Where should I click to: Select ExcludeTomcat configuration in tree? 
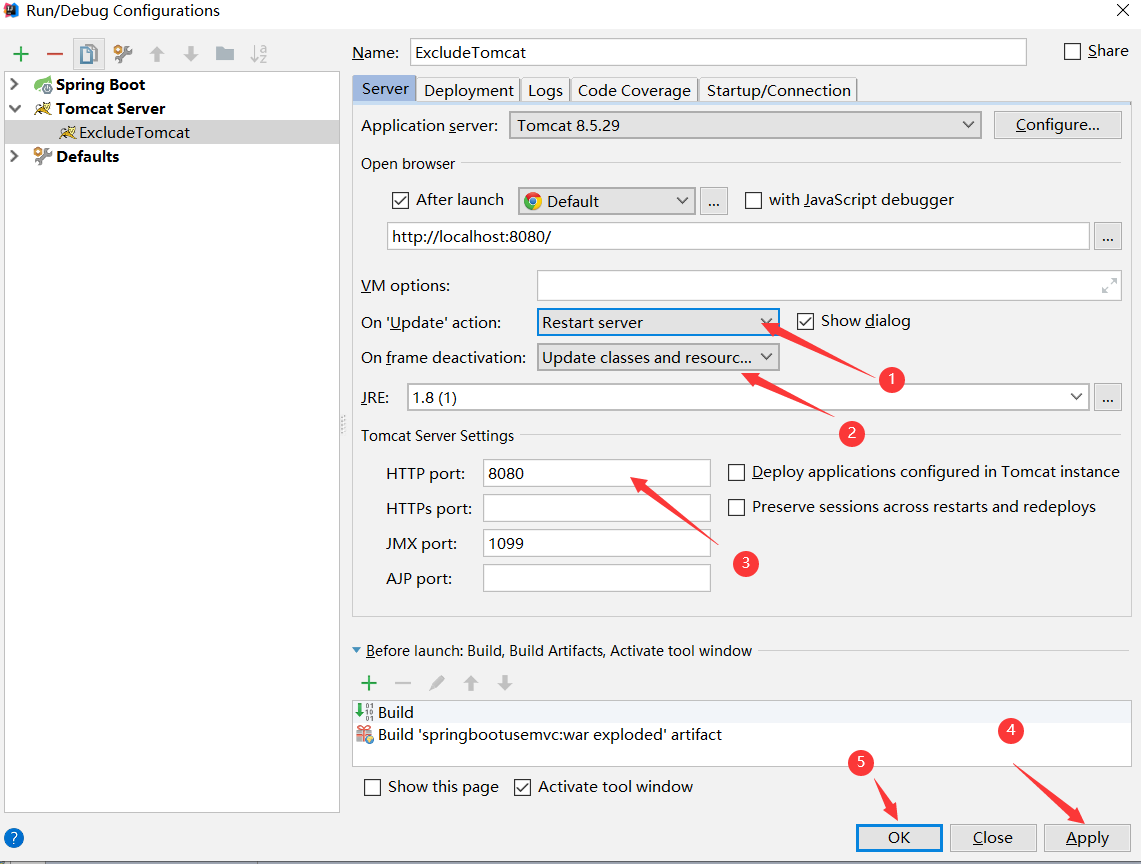pos(172,132)
